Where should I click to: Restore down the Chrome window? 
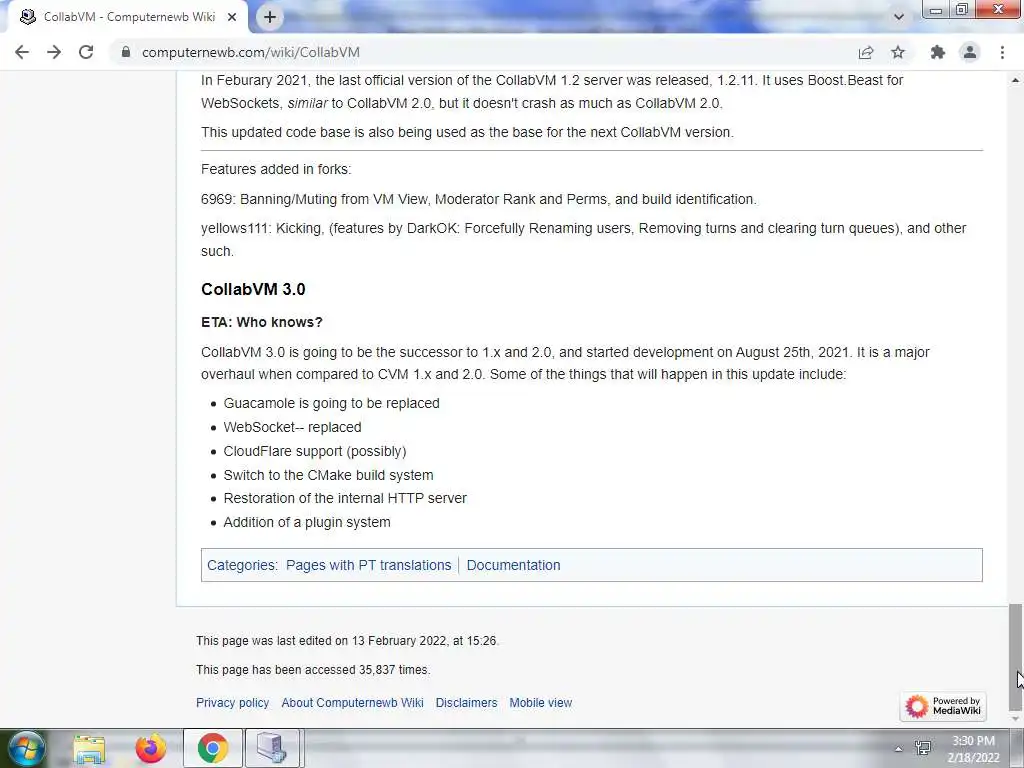click(961, 10)
